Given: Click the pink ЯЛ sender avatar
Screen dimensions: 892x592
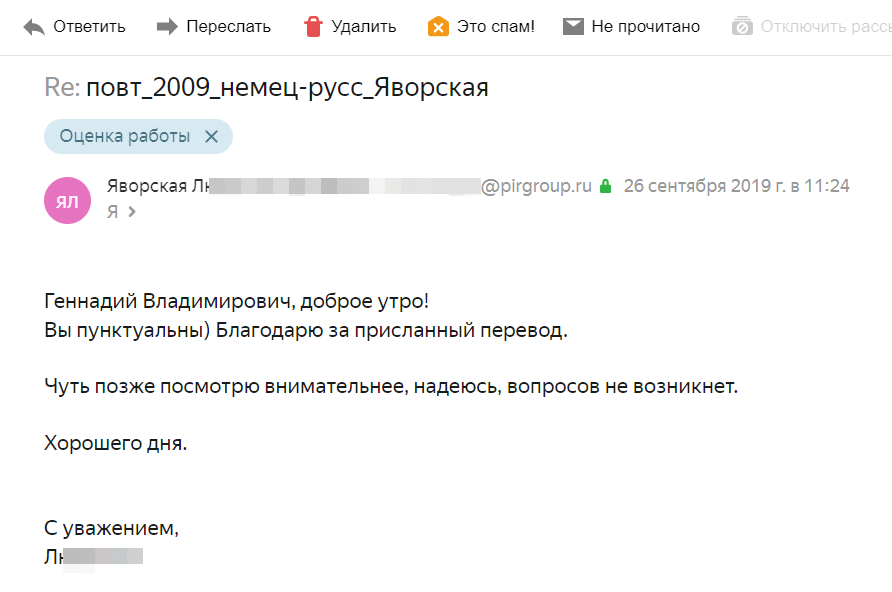Looking at the screenshot, I should [67, 200].
